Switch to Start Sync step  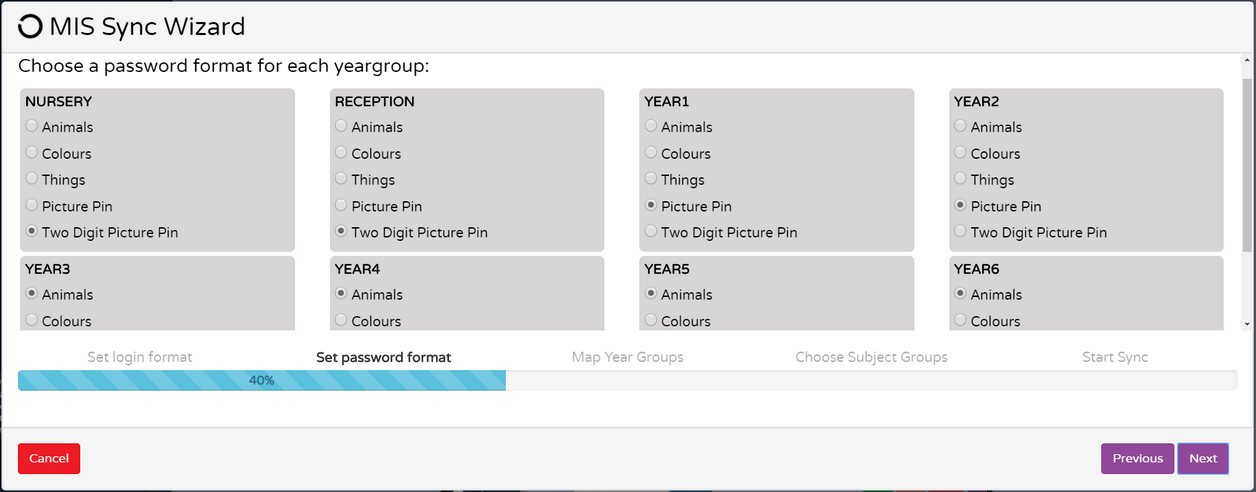coord(1115,357)
